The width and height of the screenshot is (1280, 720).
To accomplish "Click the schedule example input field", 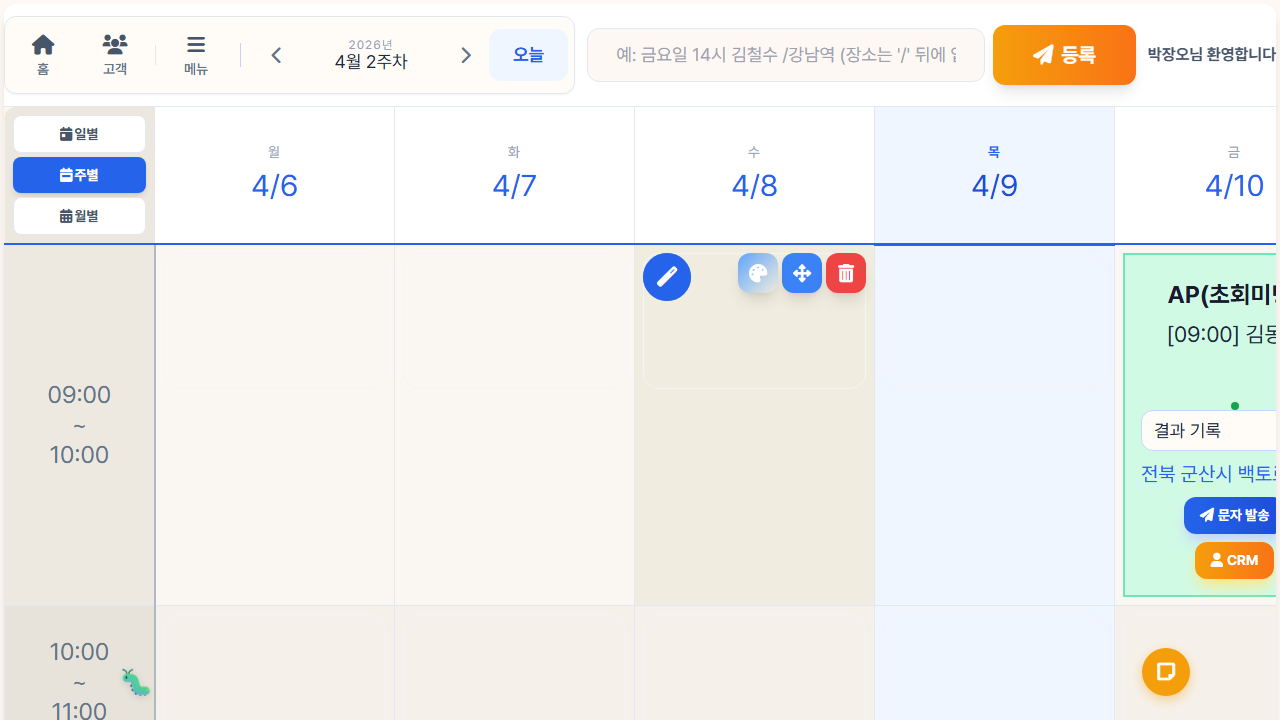I will pyautogui.click(x=786, y=55).
